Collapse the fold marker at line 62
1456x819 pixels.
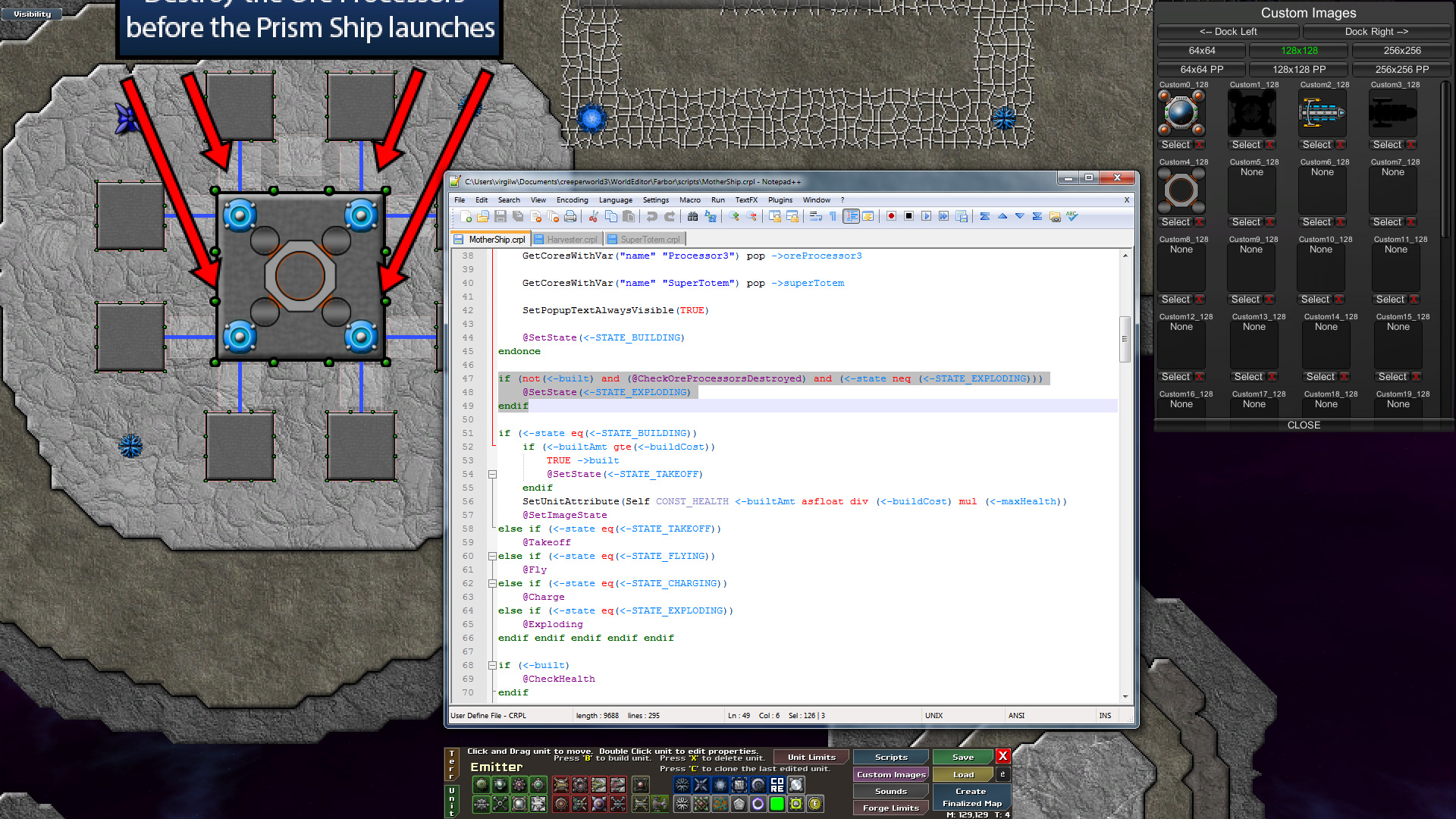click(x=492, y=583)
